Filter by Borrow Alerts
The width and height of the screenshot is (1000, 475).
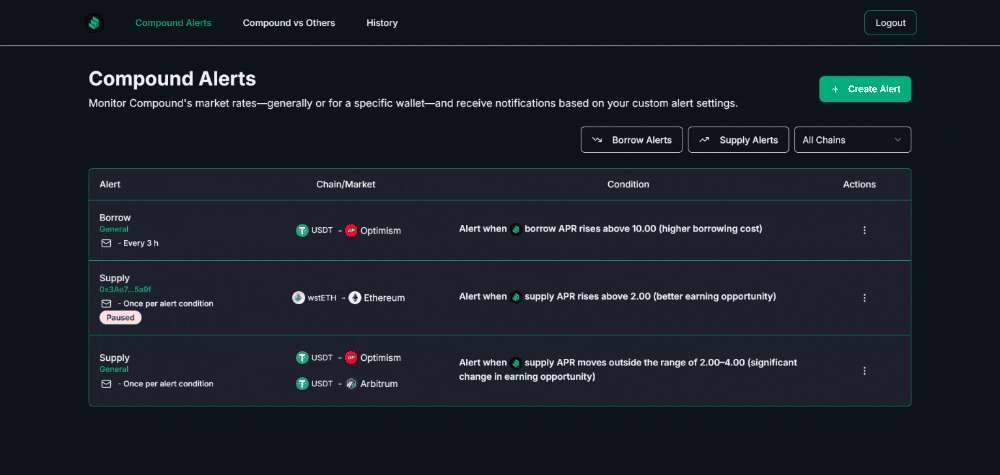pos(632,140)
